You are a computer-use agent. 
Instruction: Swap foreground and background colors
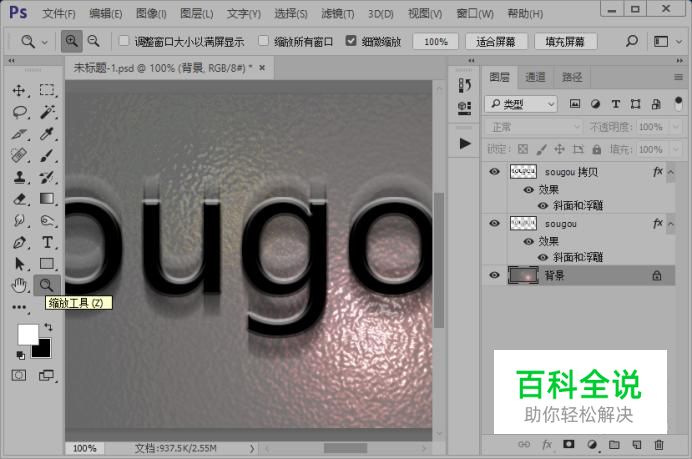pyautogui.click(x=48, y=327)
